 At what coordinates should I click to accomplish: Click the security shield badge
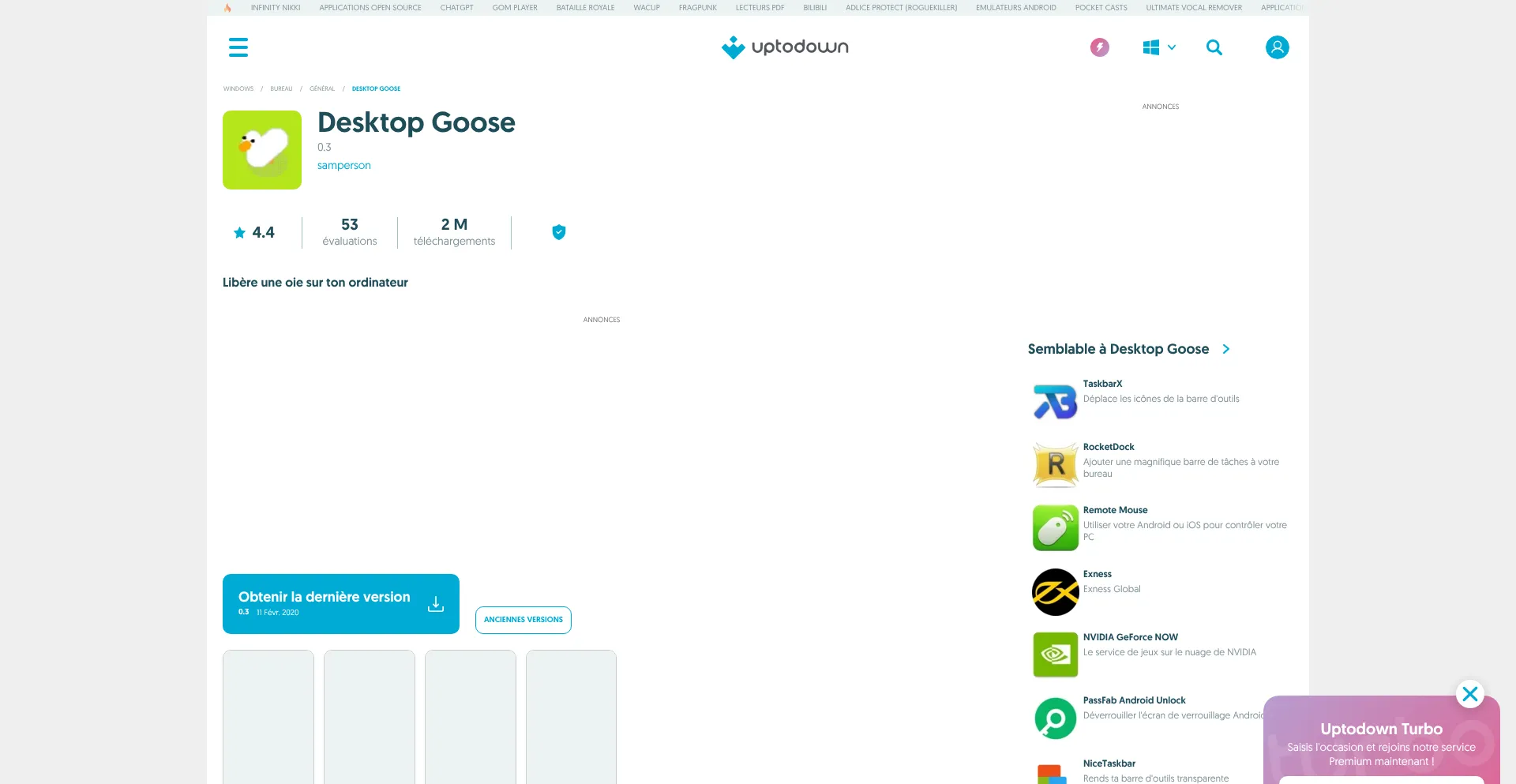click(558, 232)
